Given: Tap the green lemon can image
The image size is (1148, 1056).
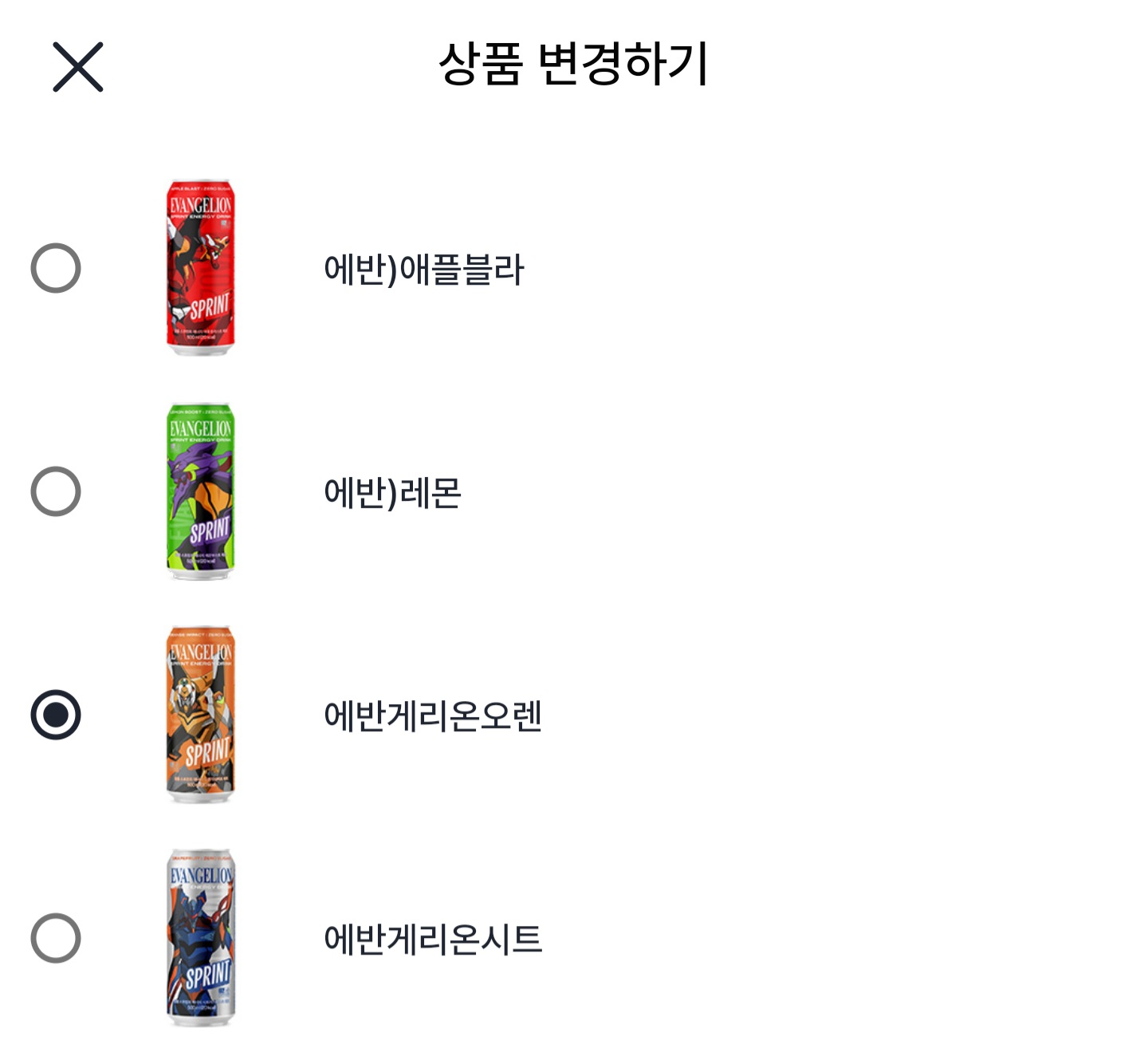Looking at the screenshot, I should pyautogui.click(x=201, y=491).
